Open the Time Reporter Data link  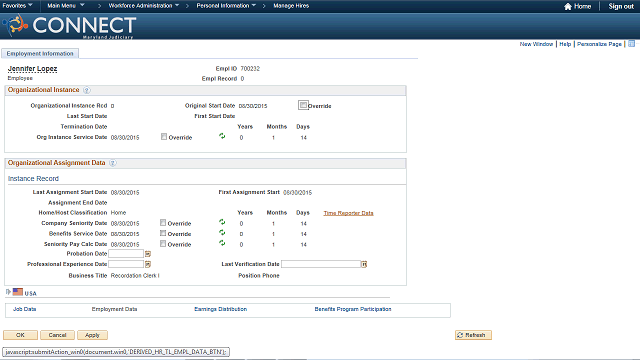pos(348,213)
